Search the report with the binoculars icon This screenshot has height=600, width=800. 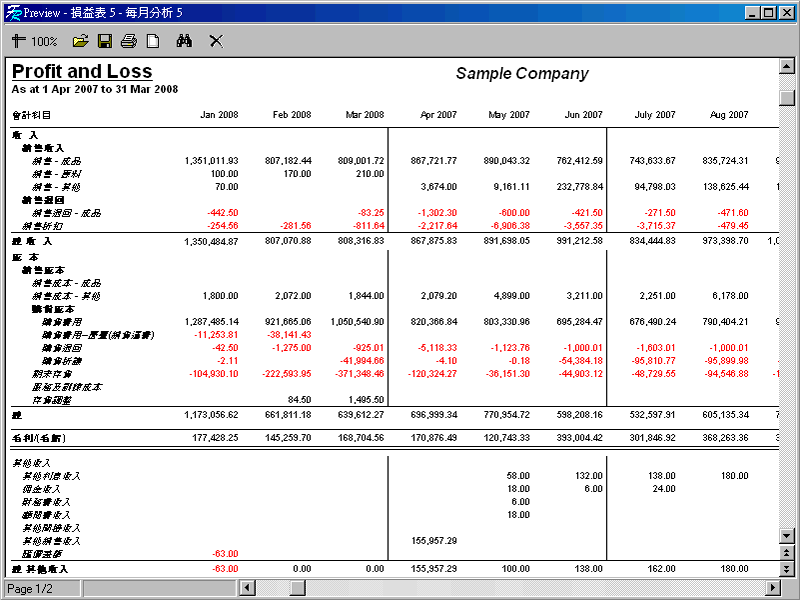point(184,41)
